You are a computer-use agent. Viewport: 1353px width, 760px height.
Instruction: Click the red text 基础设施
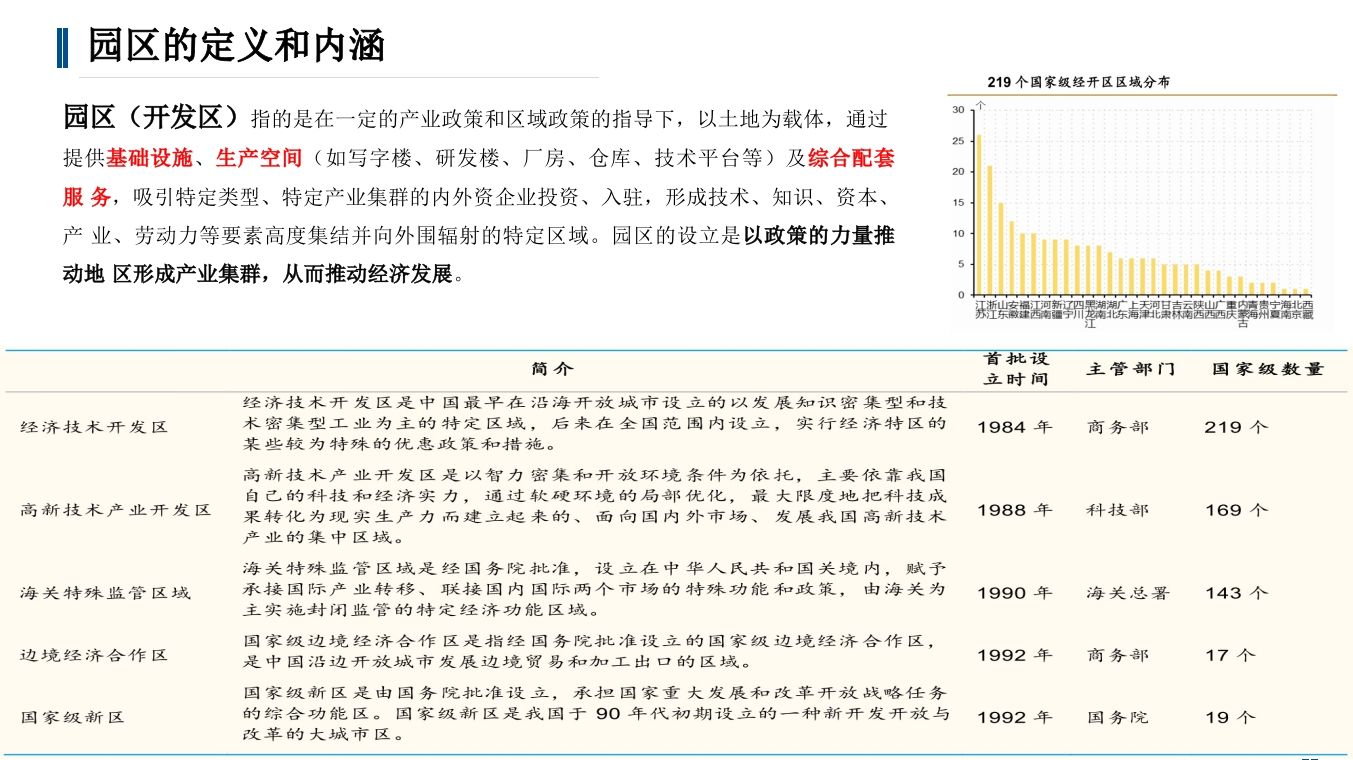point(149,158)
